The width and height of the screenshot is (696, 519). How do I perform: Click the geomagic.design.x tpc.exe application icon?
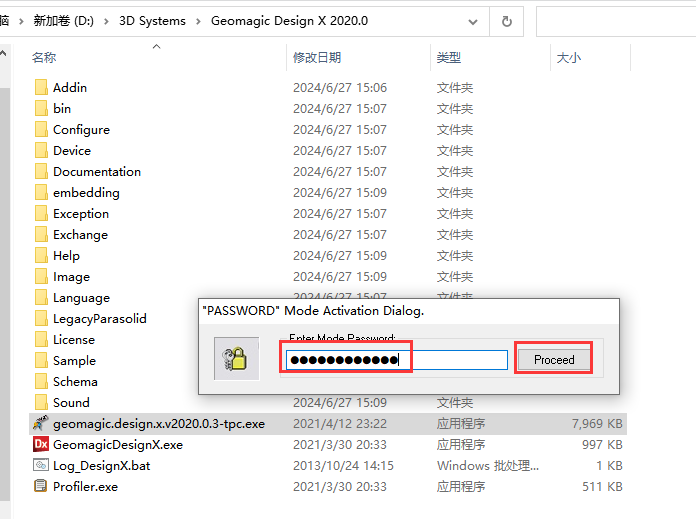pyautogui.click(x=40, y=423)
